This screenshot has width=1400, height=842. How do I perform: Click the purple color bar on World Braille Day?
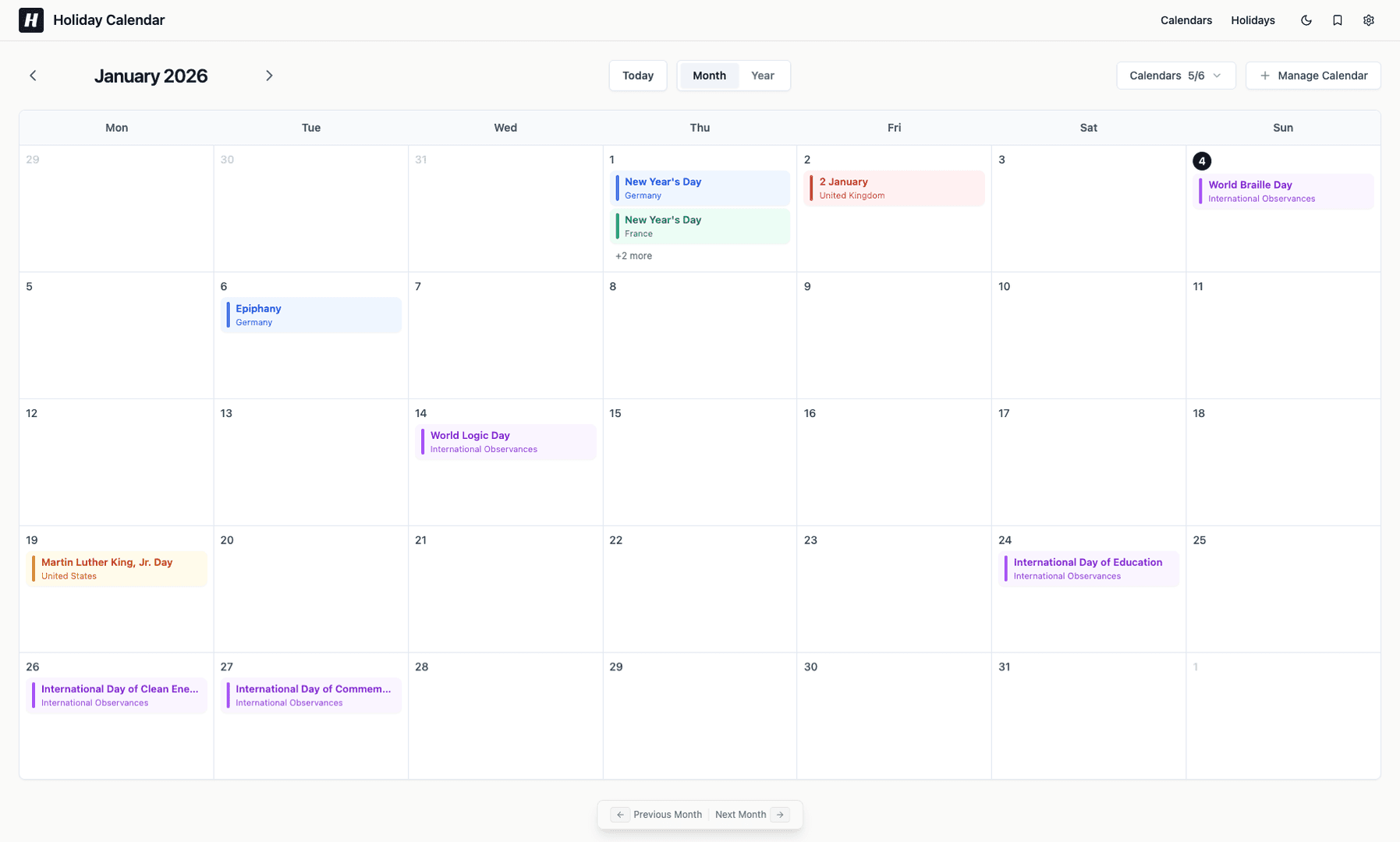(x=1200, y=191)
